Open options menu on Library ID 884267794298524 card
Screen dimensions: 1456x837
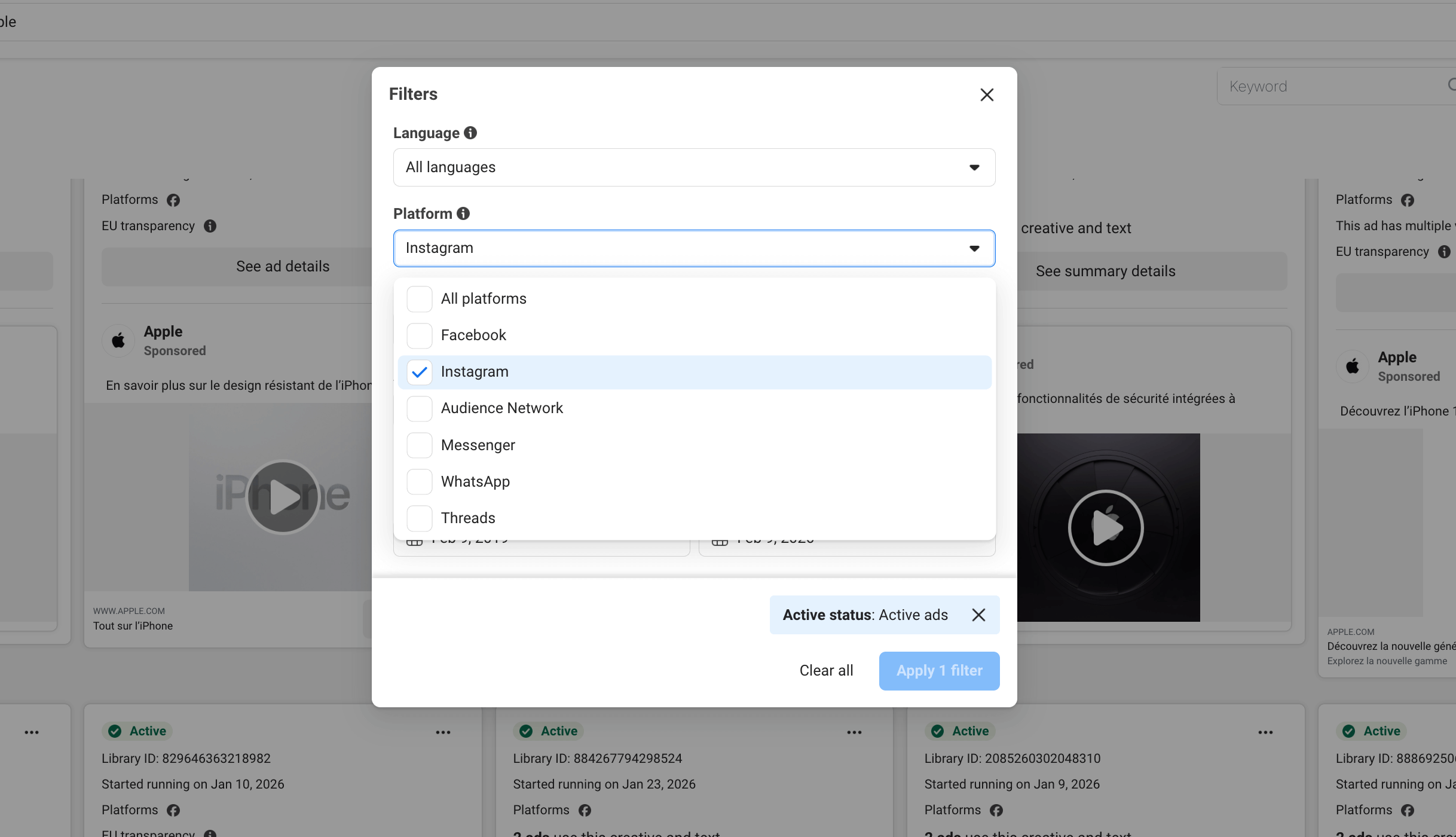pyautogui.click(x=854, y=732)
